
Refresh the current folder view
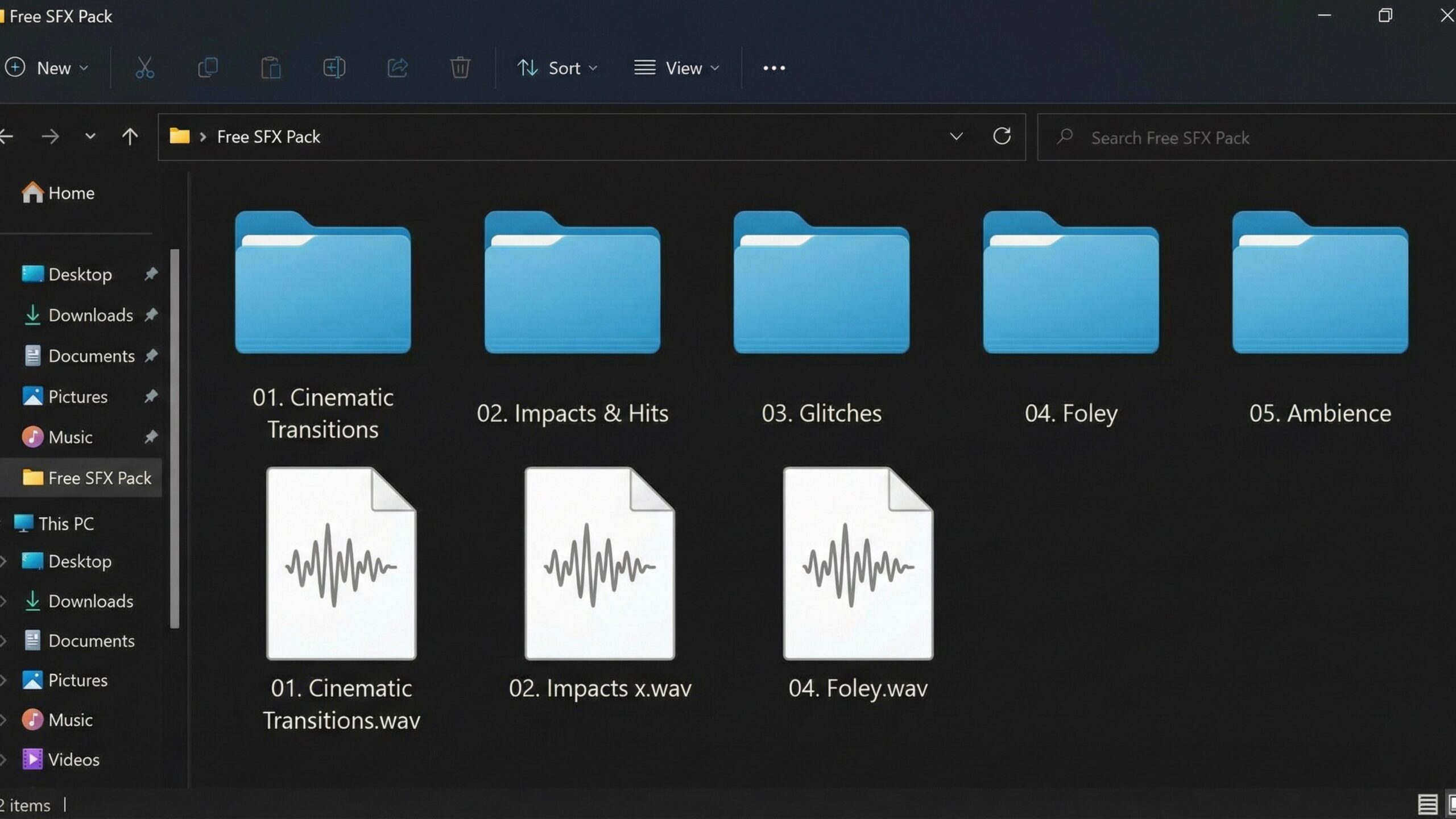pos(1003,136)
